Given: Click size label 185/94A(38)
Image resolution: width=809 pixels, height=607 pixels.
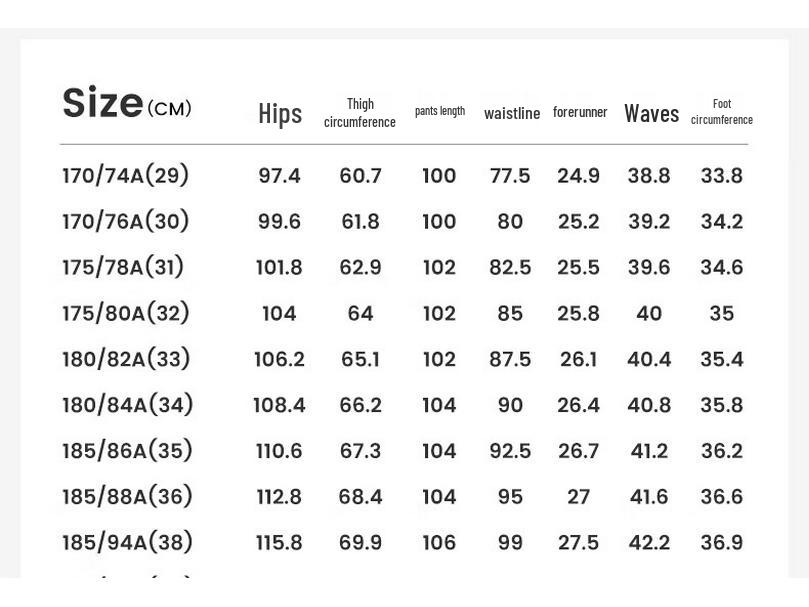Looking at the screenshot, I should [127, 543].
